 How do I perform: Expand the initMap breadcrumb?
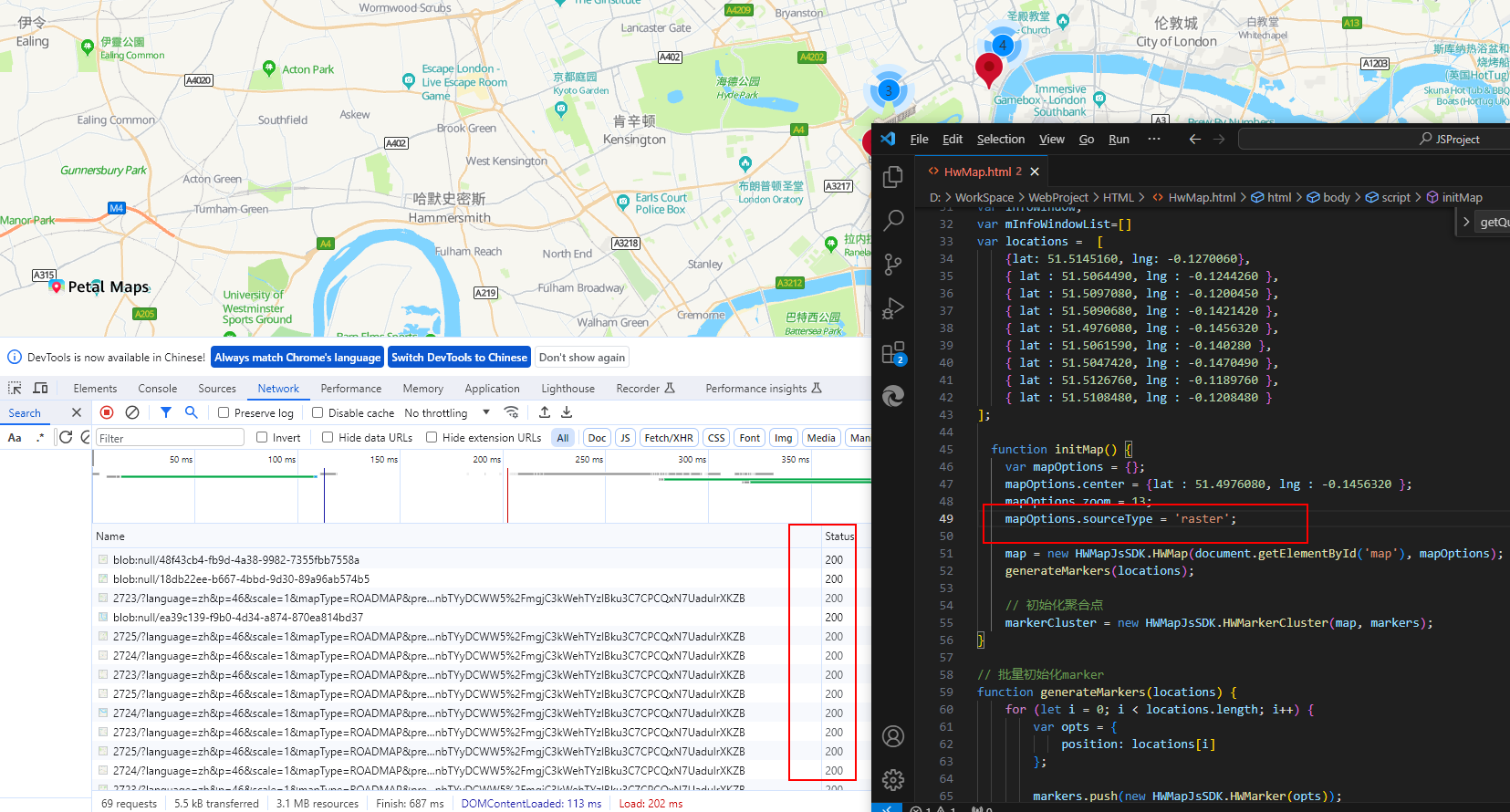pos(1454,197)
